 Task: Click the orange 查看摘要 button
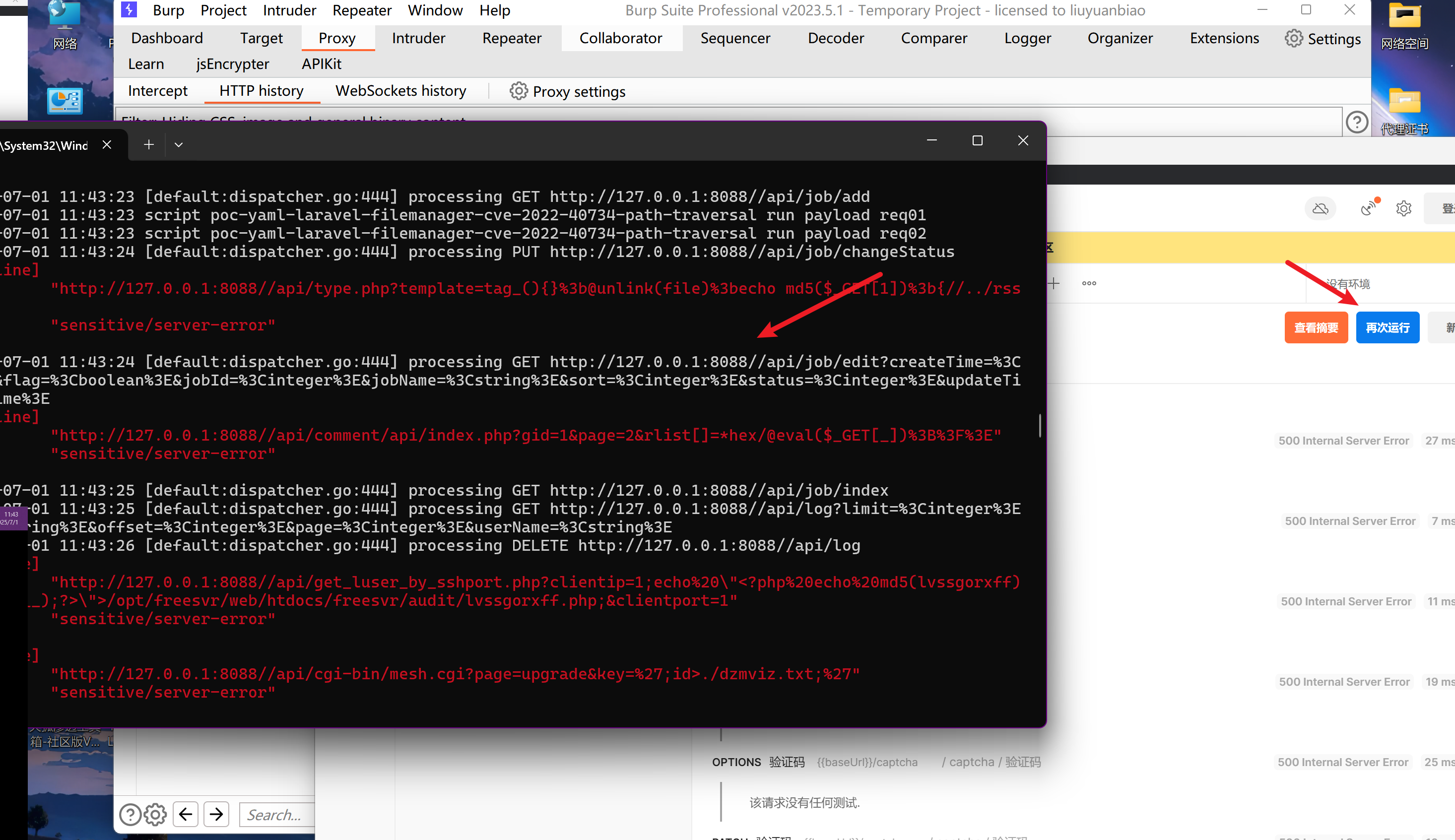tap(1316, 327)
